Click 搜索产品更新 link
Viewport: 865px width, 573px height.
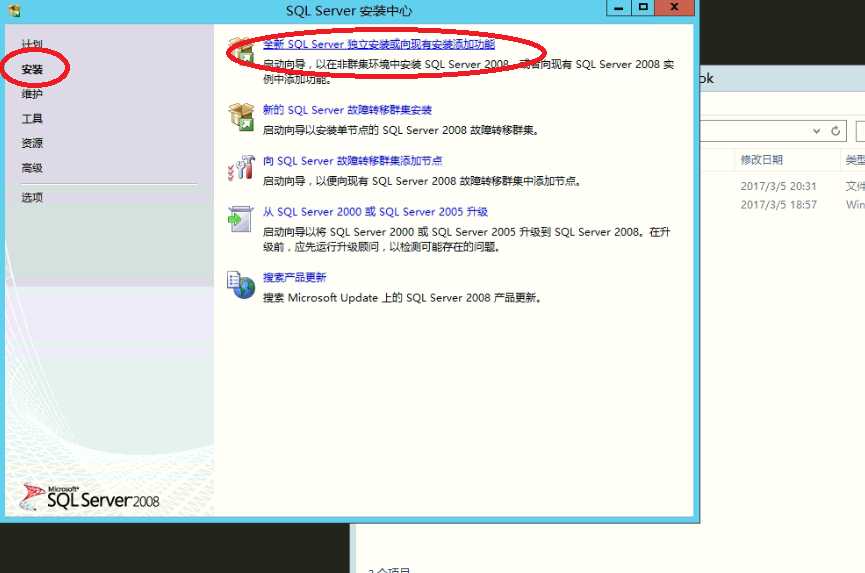tap(294, 277)
